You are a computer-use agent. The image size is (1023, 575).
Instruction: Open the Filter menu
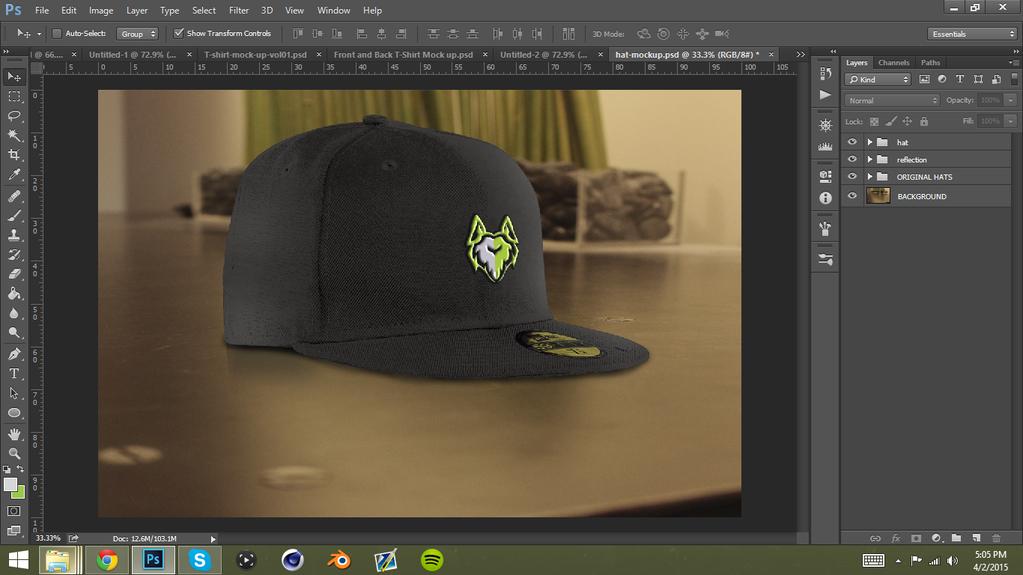pos(239,10)
